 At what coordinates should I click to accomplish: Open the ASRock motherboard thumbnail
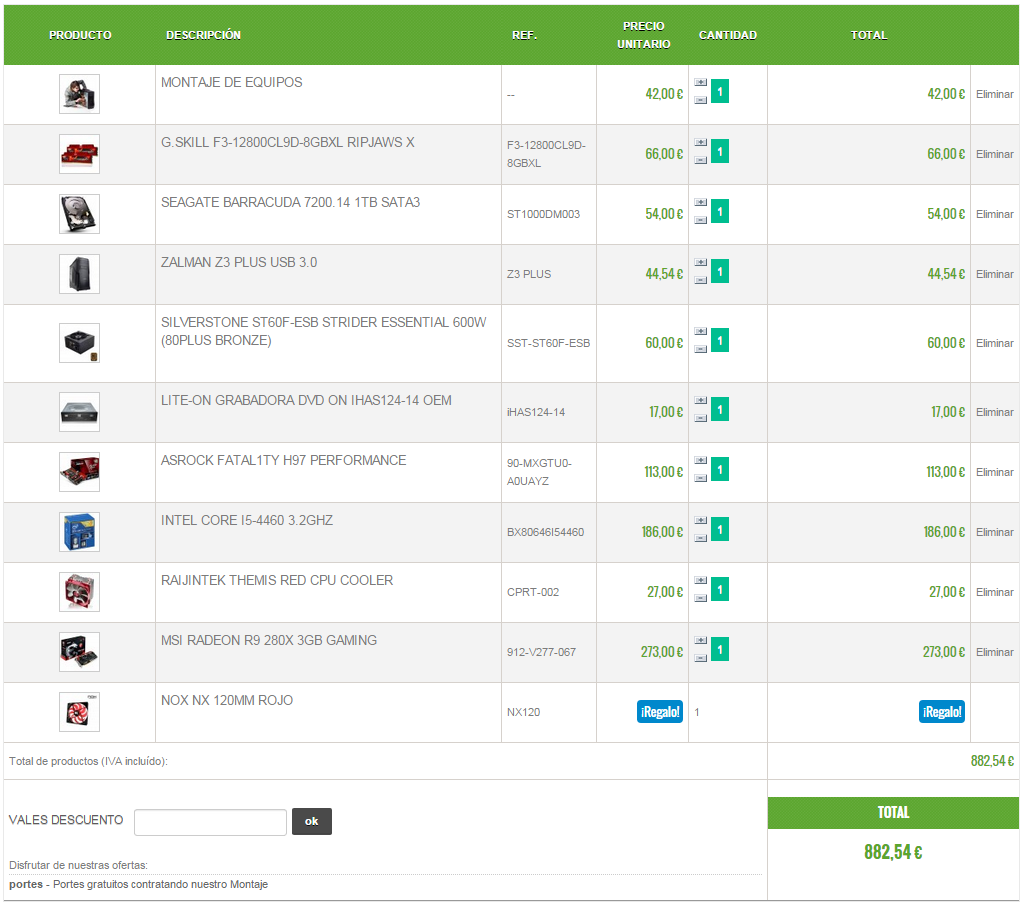79,473
